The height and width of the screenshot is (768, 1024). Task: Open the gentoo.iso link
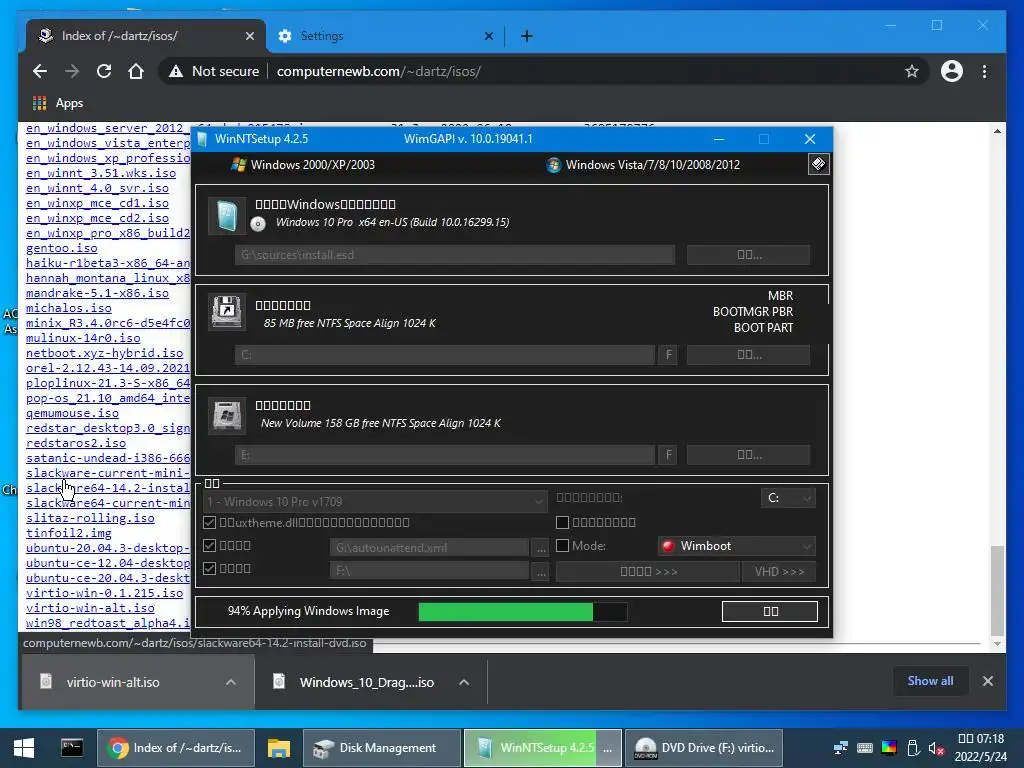click(x=61, y=248)
